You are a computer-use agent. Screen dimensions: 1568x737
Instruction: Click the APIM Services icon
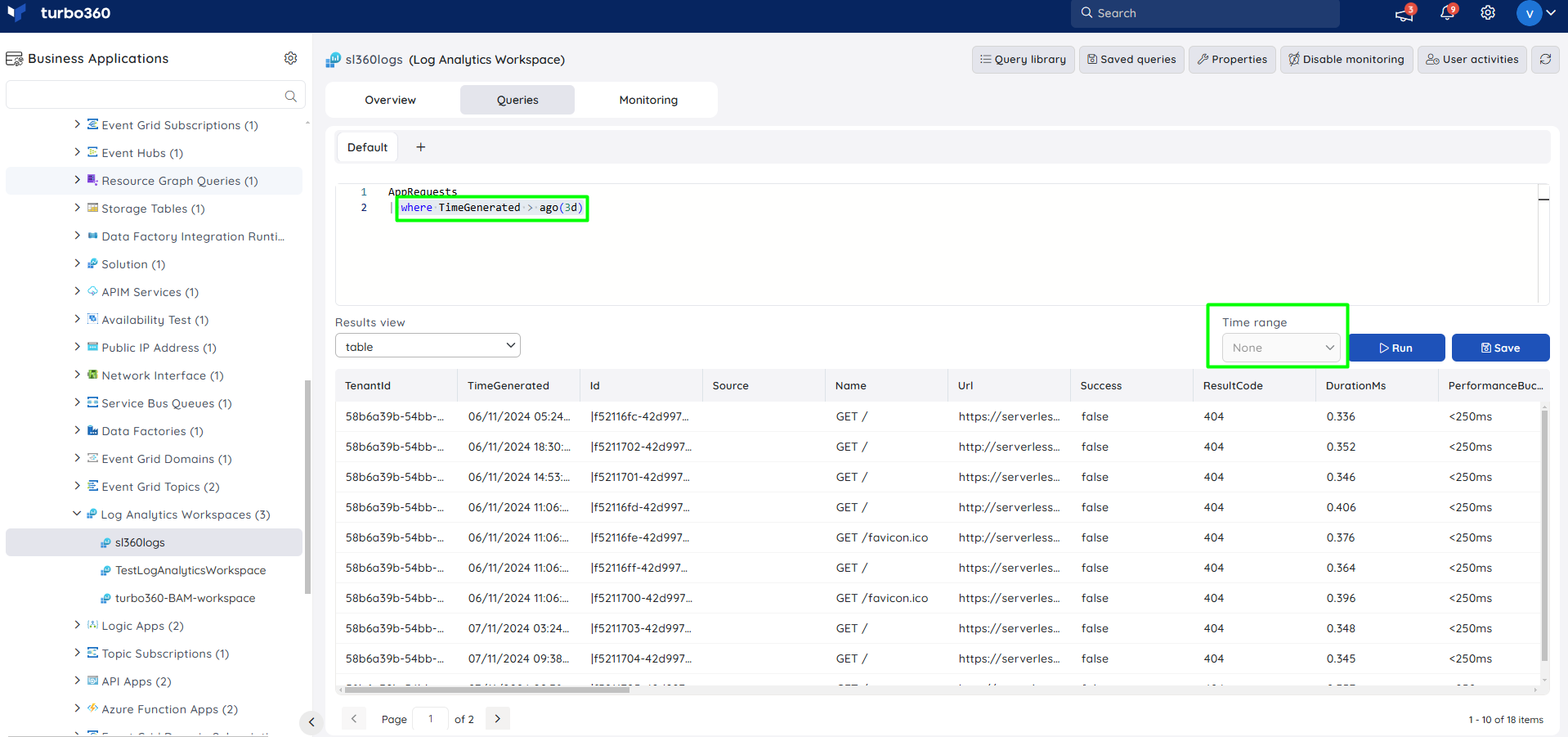click(x=92, y=291)
